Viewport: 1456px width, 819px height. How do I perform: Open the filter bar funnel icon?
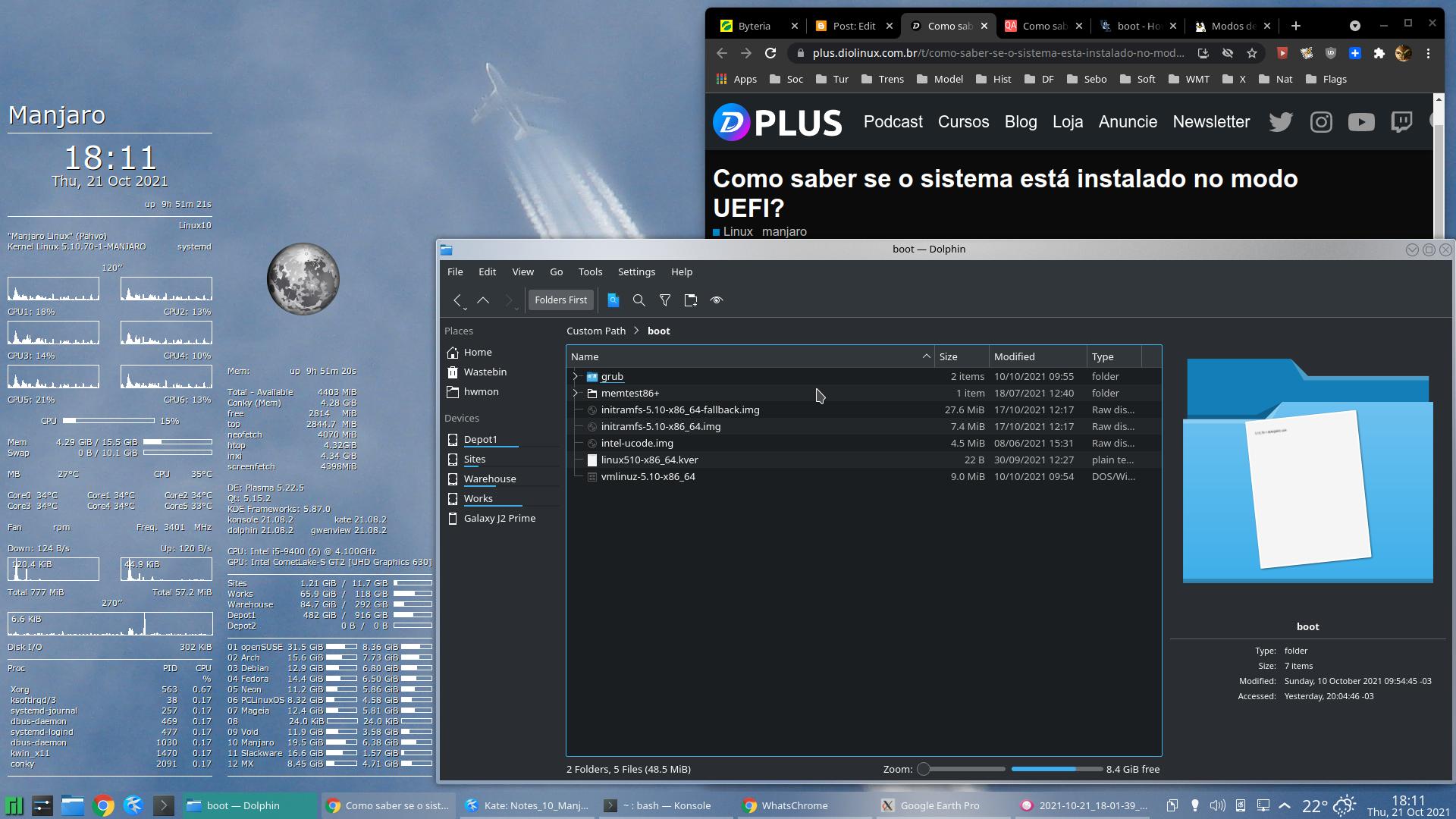665,300
